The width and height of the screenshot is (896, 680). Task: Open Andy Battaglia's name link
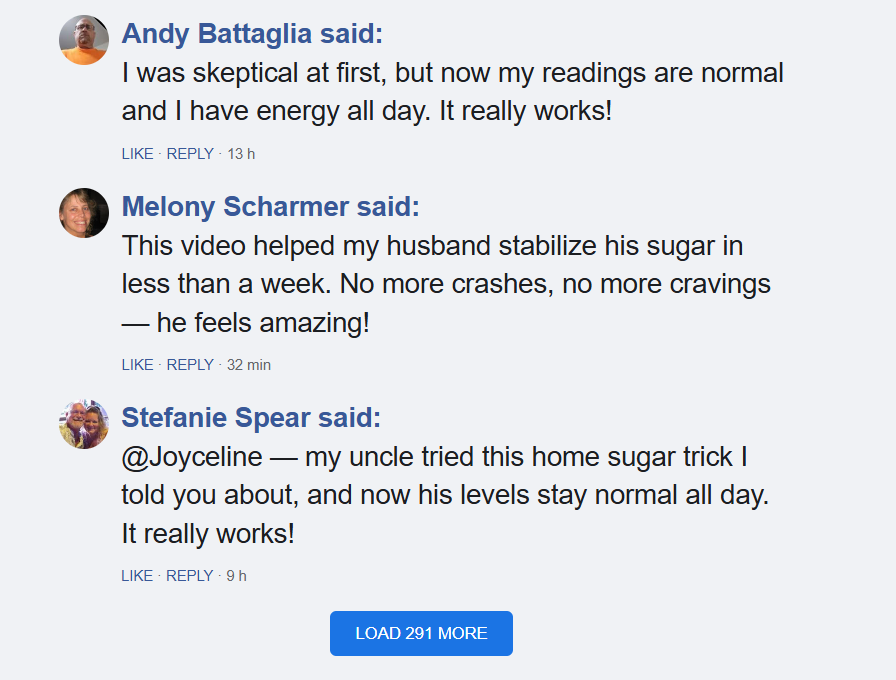coord(218,34)
